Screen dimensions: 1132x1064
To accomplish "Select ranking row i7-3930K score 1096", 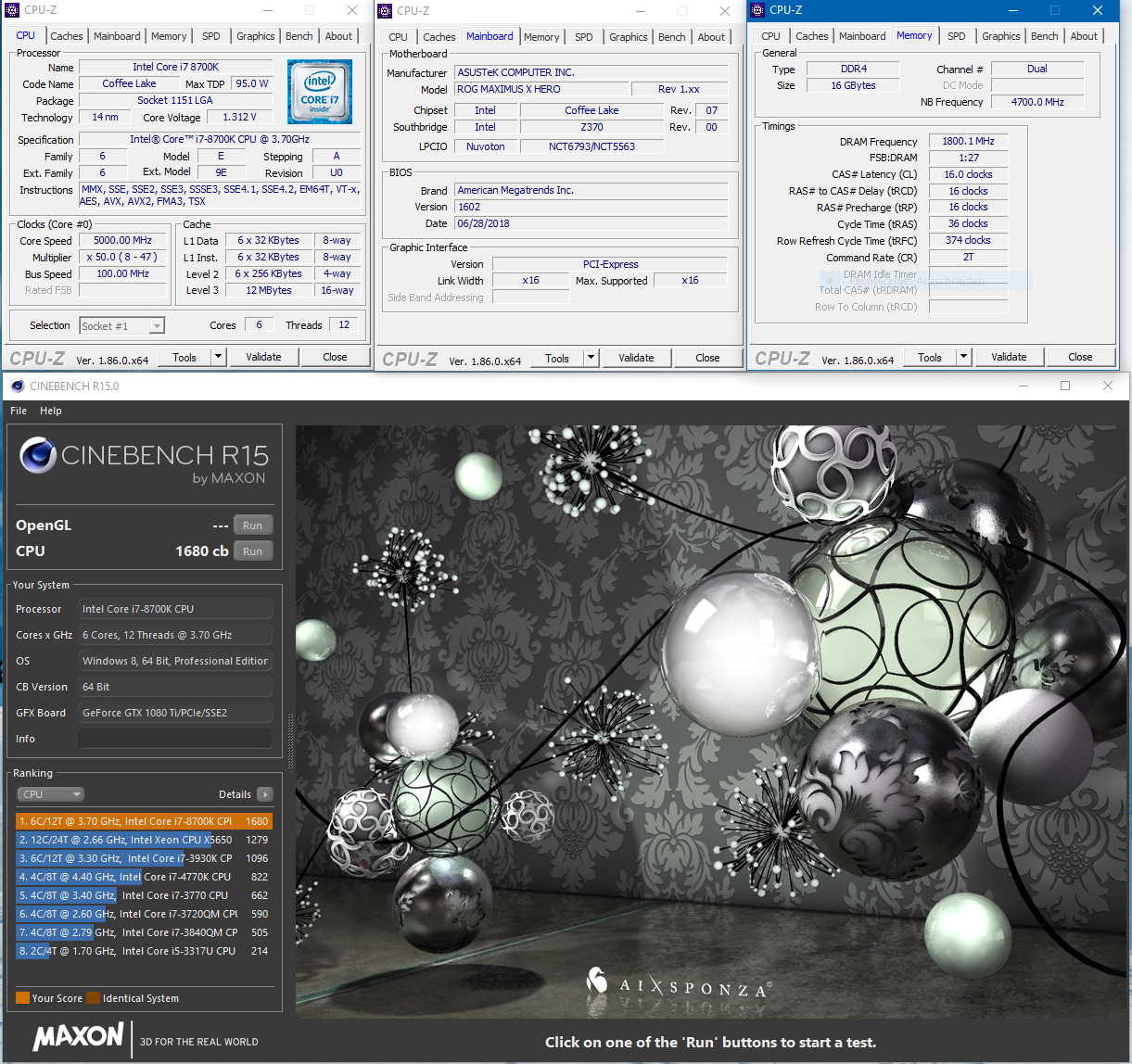I will (144, 858).
